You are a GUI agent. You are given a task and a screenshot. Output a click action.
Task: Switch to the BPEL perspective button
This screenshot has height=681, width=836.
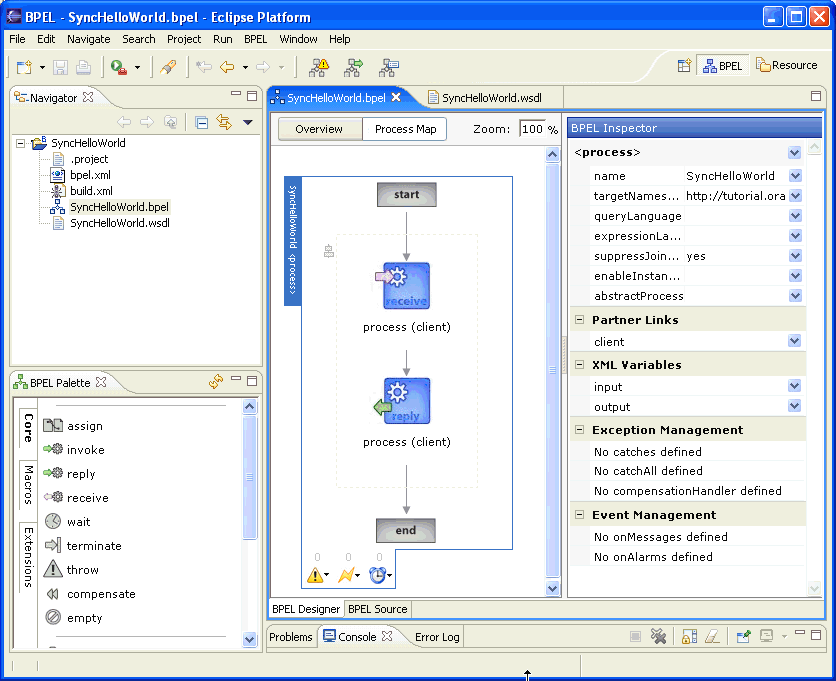coord(722,66)
